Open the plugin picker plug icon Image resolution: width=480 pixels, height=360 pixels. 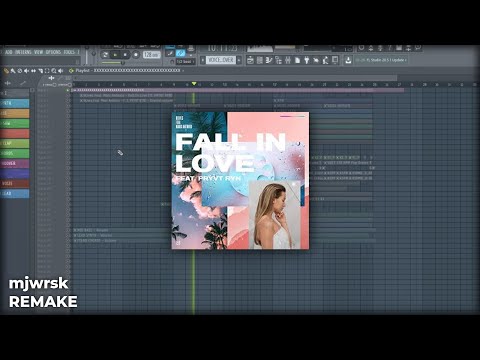pyautogui.click(x=306, y=60)
